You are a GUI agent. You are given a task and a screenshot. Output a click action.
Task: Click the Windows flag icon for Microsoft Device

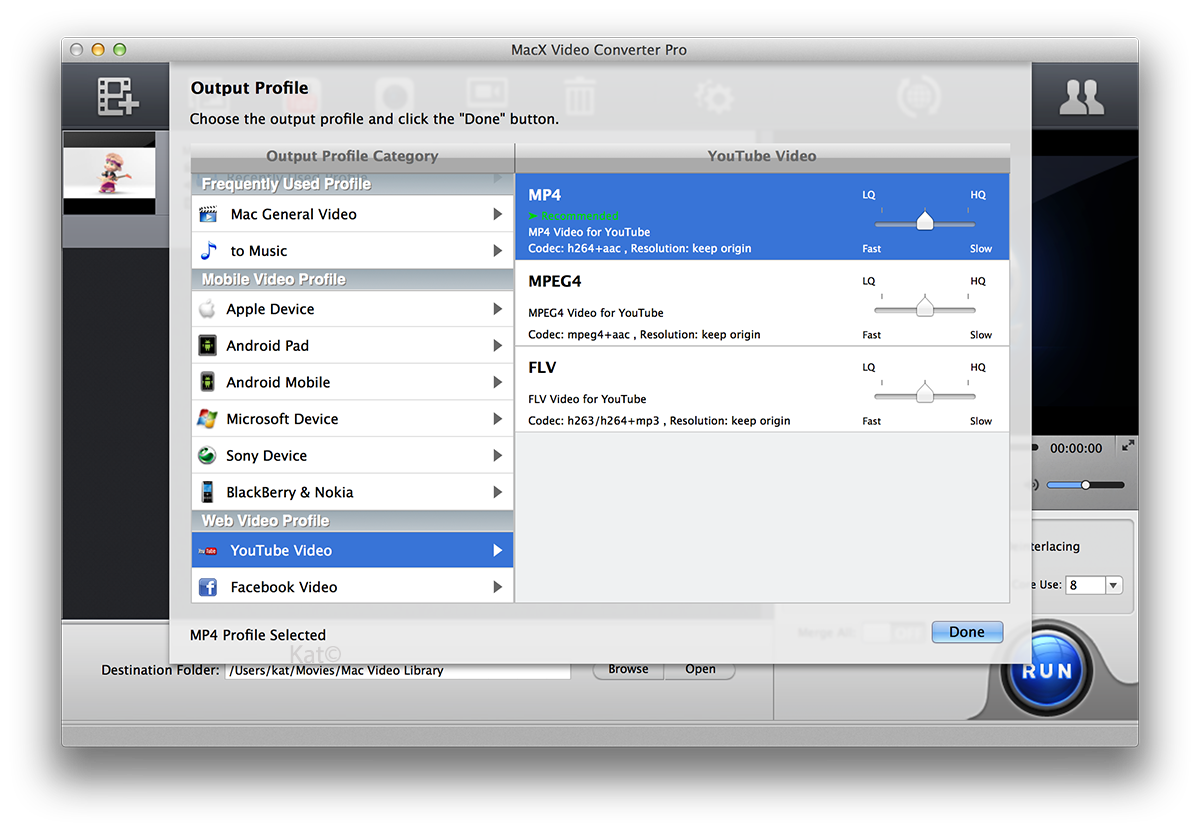tap(207, 419)
